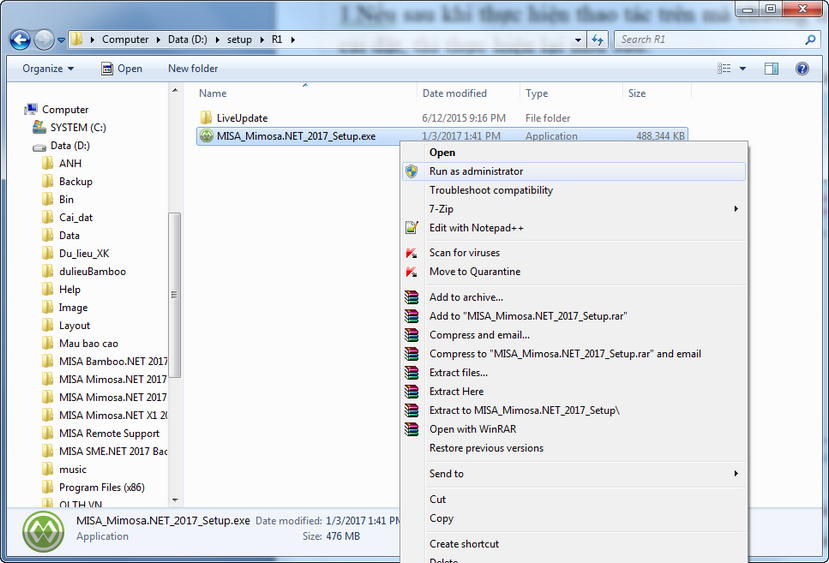
Task: Select MISA Bamboo.NET 2017 folder
Action: [104, 361]
